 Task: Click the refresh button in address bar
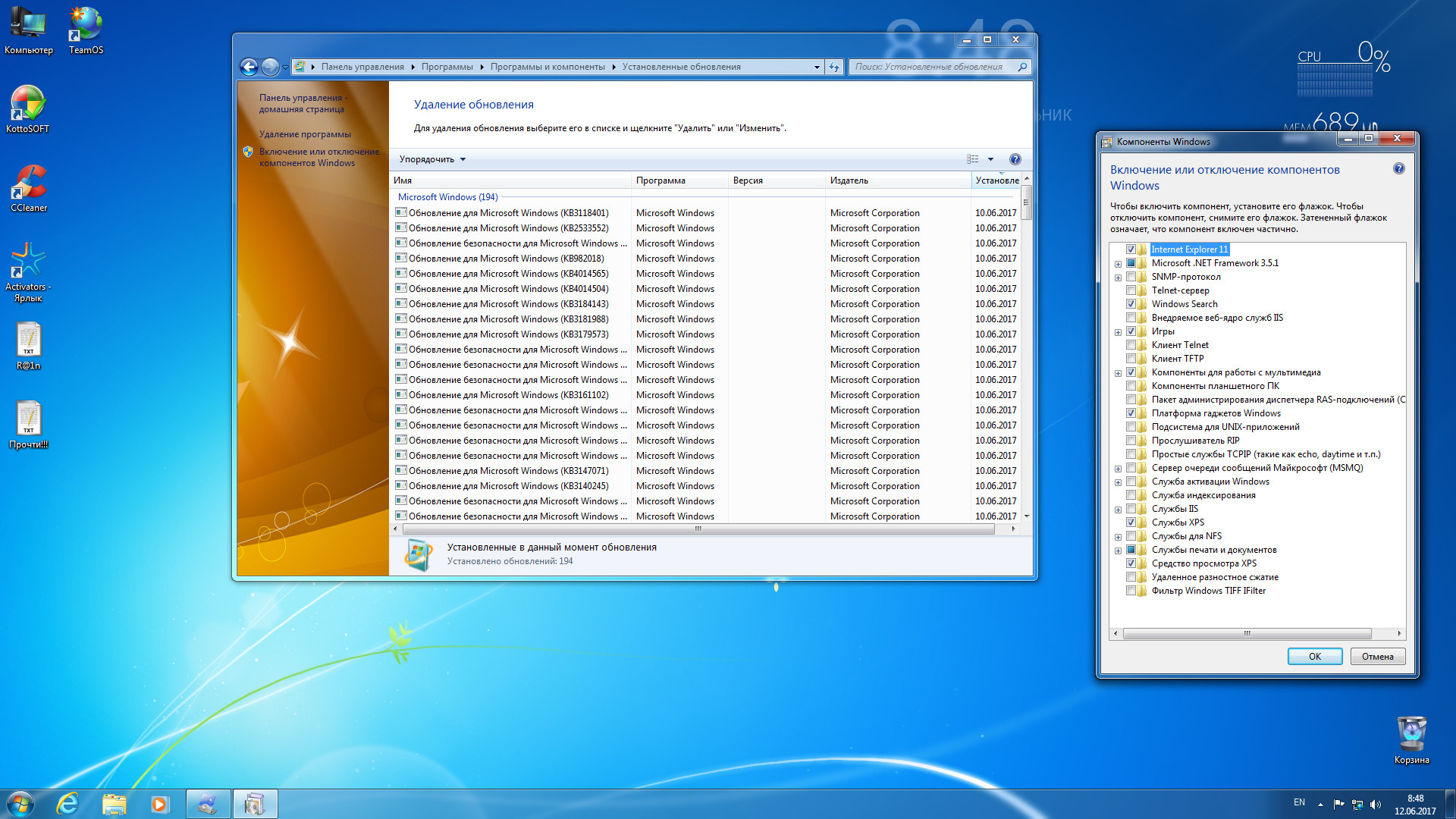coord(834,67)
